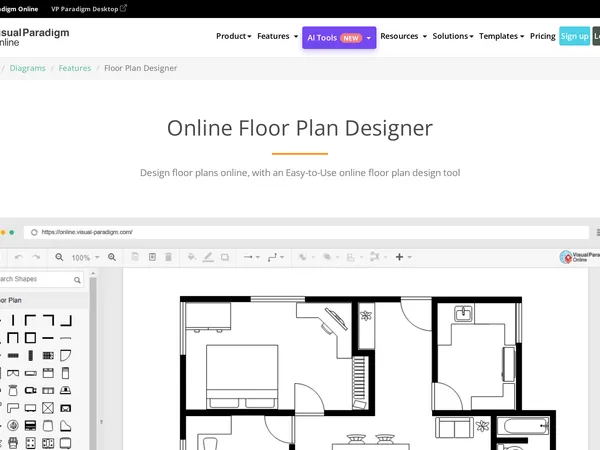The width and height of the screenshot is (600, 450).
Task: Select the square room shape in palette
Action: pyautogui.click(x=30, y=338)
